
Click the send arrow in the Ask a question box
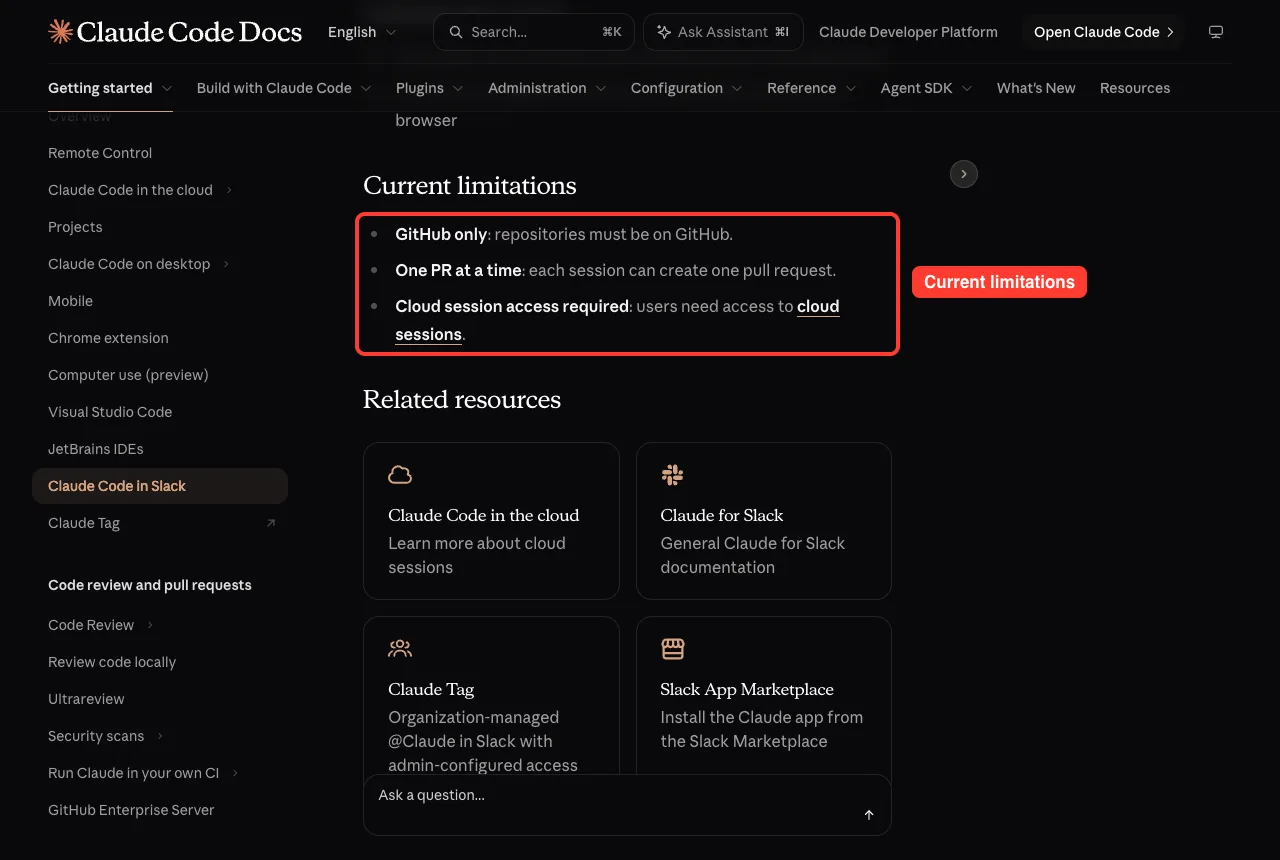coord(869,815)
